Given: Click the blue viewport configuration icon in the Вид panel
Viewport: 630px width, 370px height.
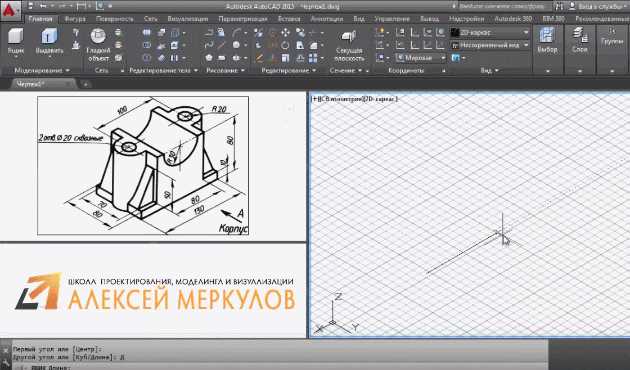Looking at the screenshot, I should click(x=455, y=58).
